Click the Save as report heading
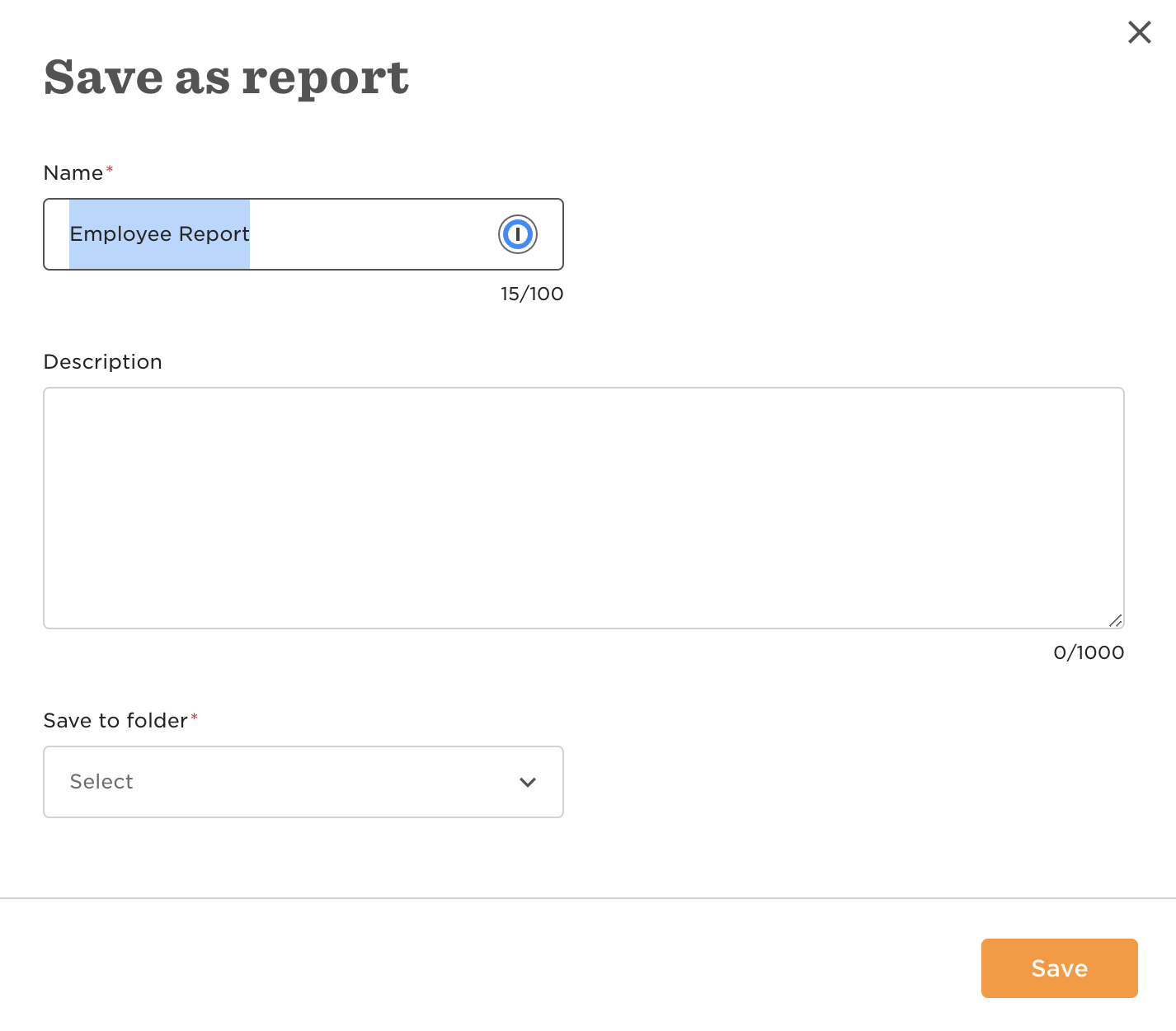The width and height of the screenshot is (1176, 1031). click(226, 78)
